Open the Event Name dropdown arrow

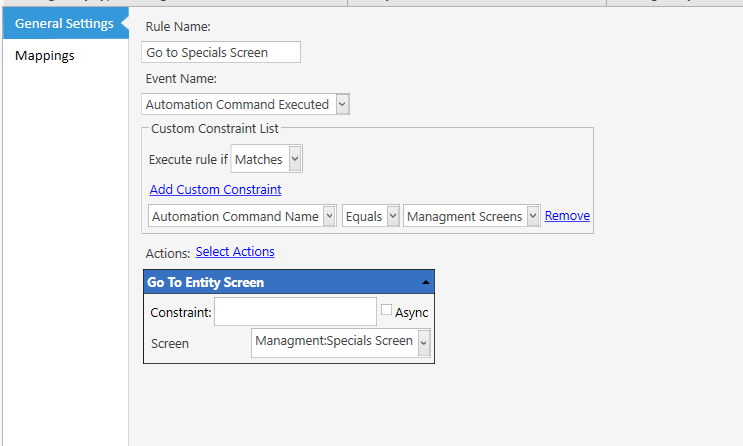(342, 104)
